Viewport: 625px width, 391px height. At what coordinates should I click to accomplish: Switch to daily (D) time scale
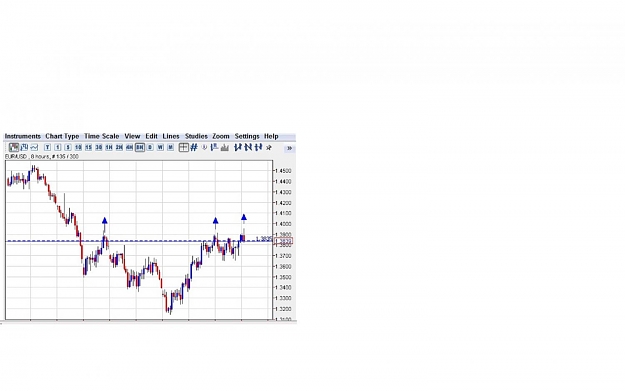[x=150, y=147]
